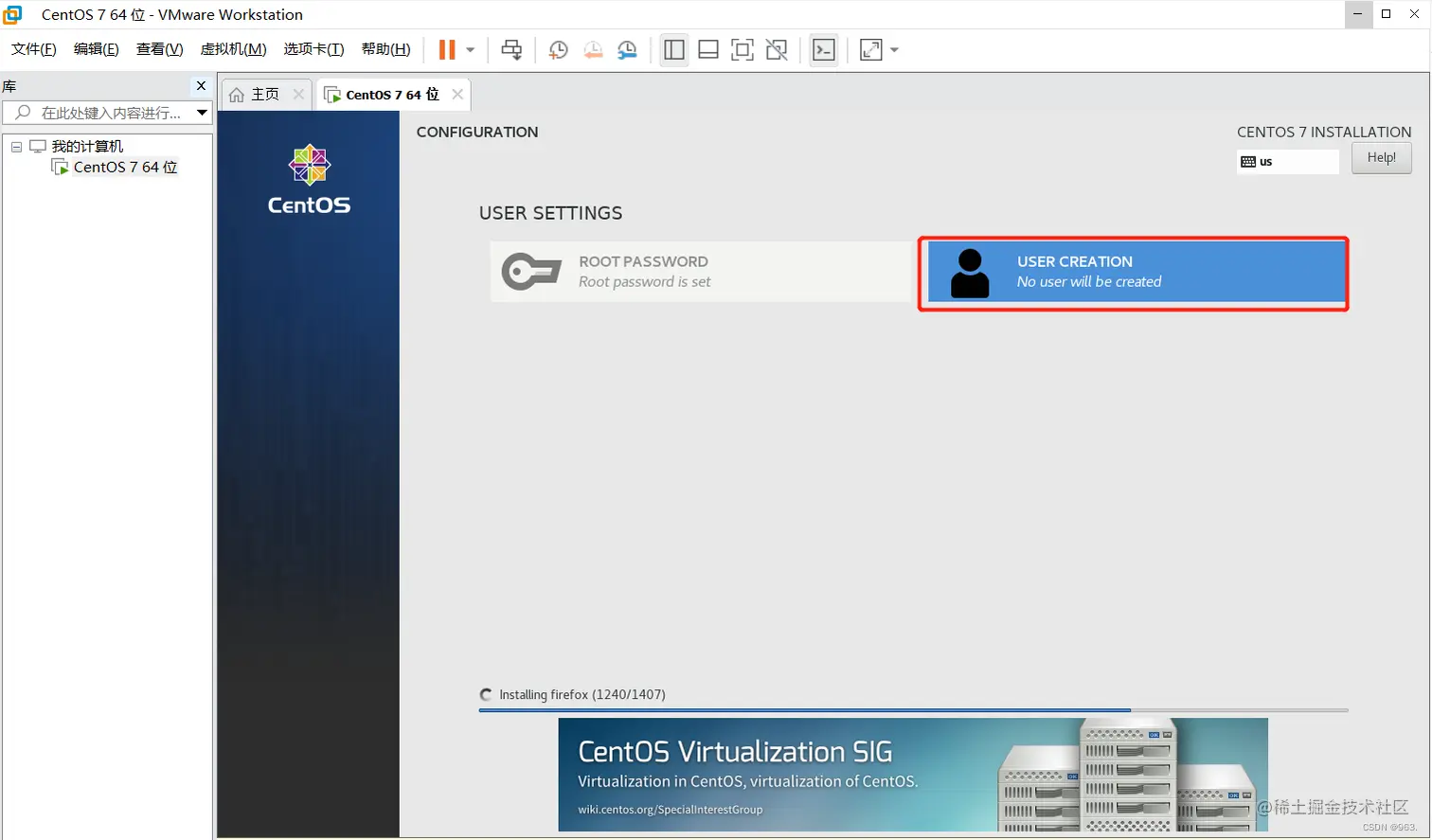Close the 主页 tab
The image size is (1432, 840).
pyautogui.click(x=298, y=94)
